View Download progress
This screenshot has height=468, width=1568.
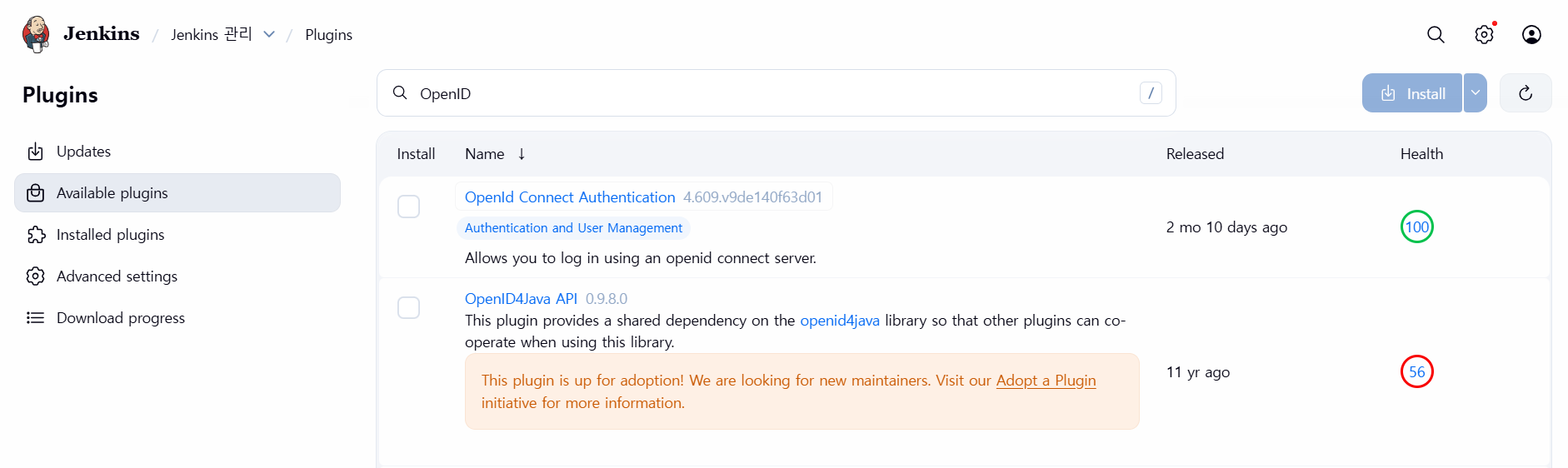point(177,318)
